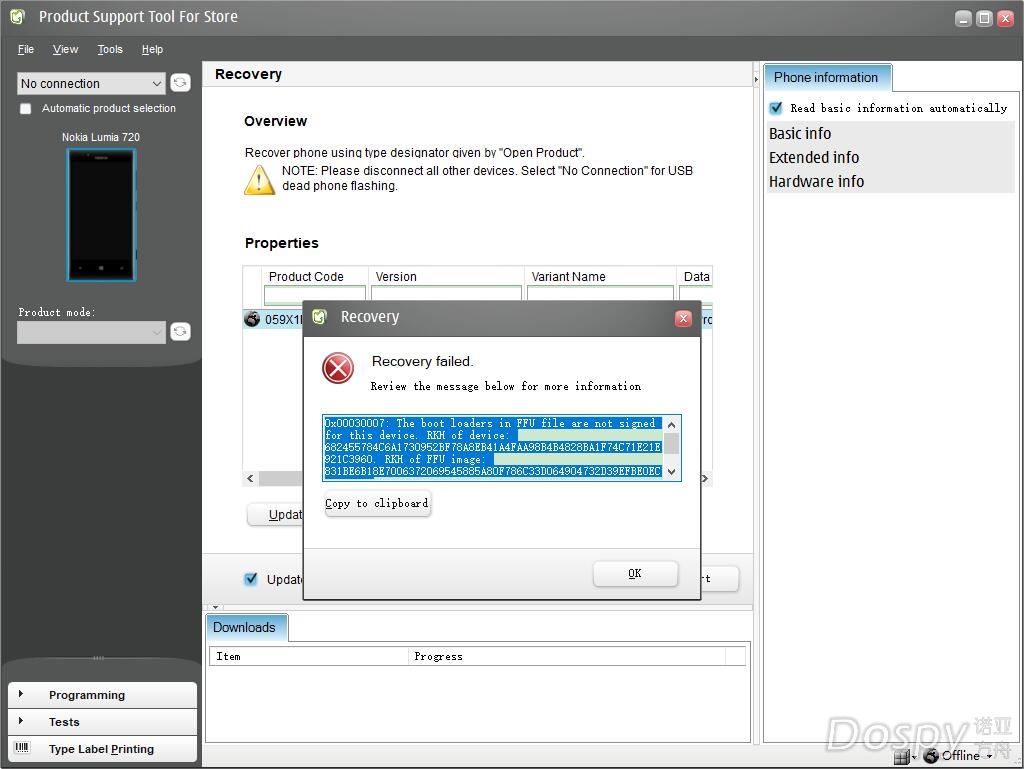The height and width of the screenshot is (769, 1024).
Task: Toggle the Update checkbox below the properties table
Action: 251,578
